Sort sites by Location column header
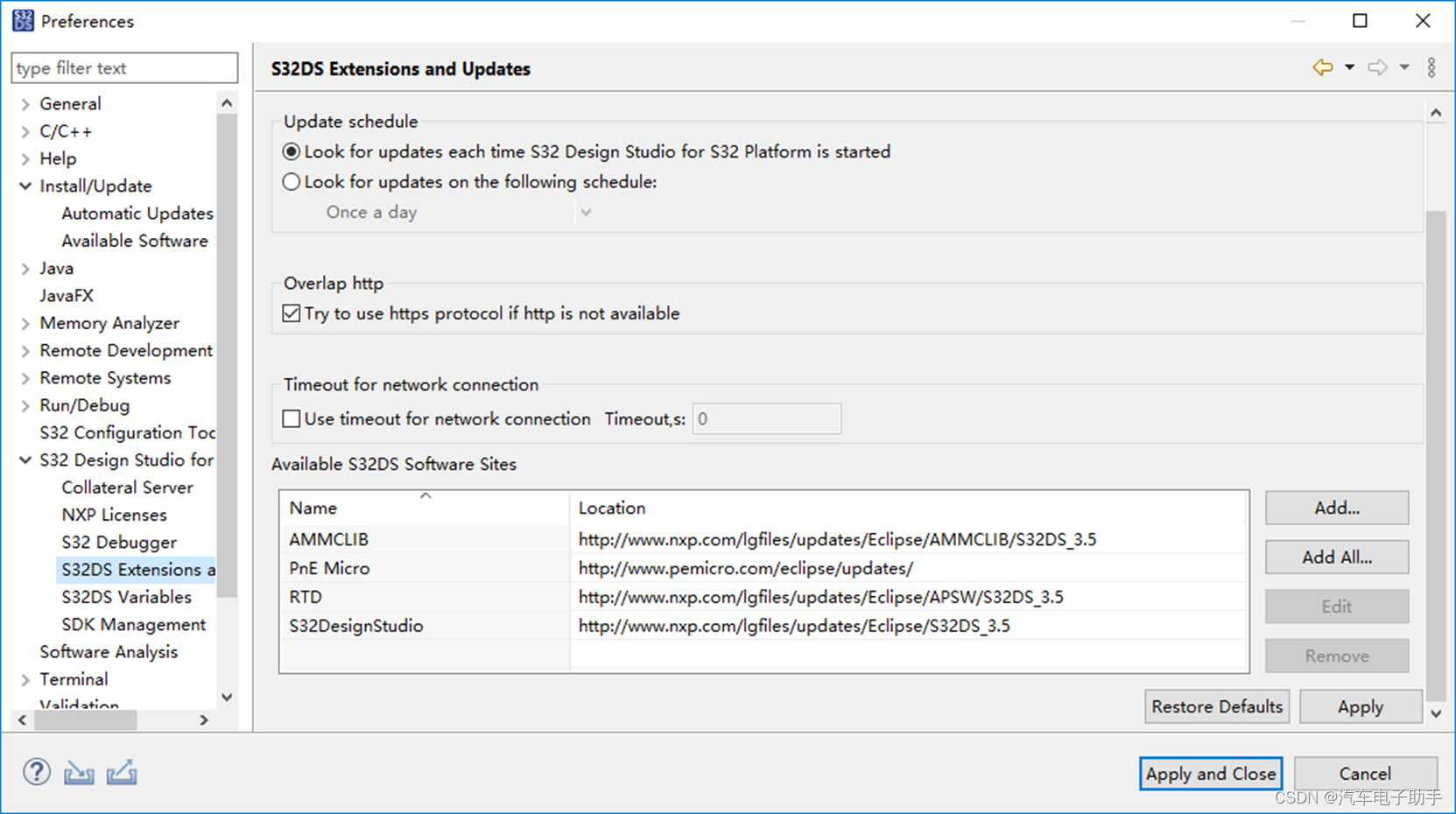 point(909,508)
